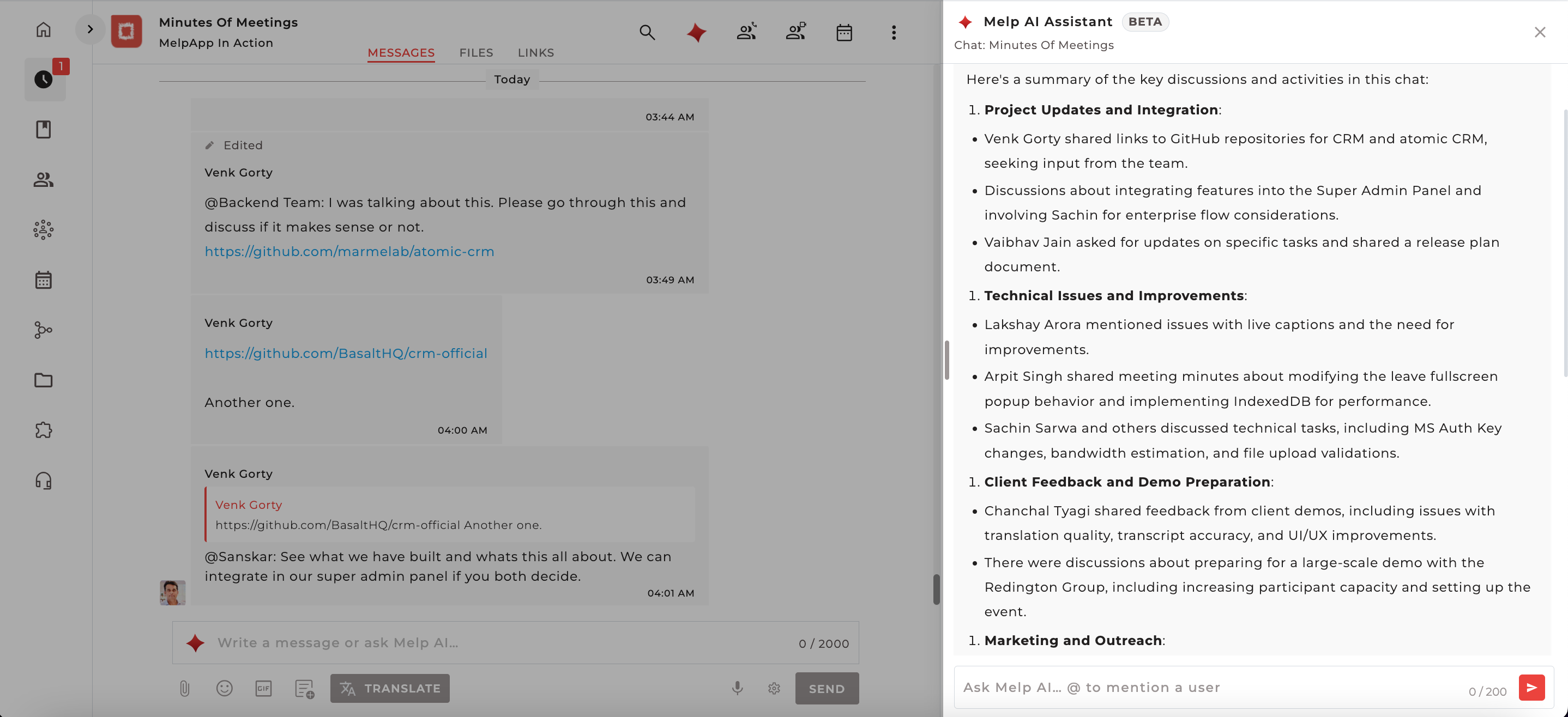Click the BETA badge in AI panel
1568x717 pixels.
tap(1145, 22)
